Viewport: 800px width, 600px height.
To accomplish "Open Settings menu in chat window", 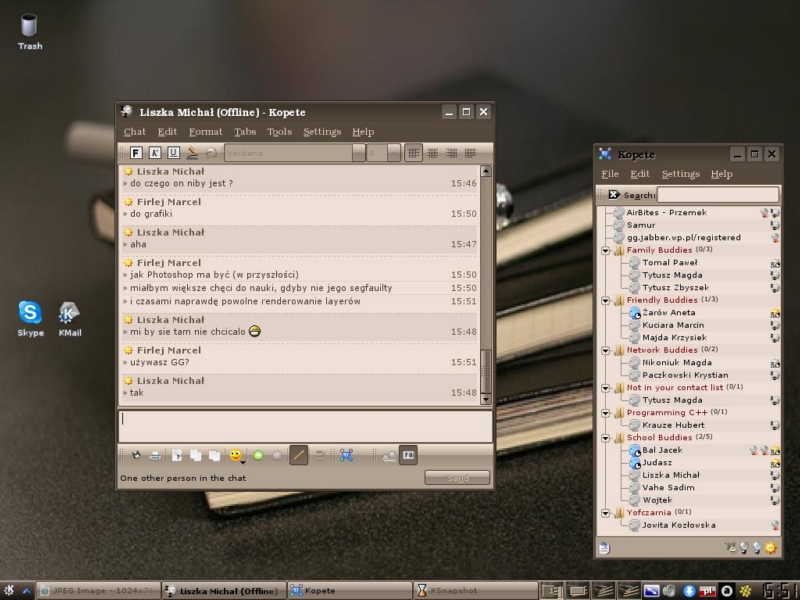I will (x=322, y=132).
